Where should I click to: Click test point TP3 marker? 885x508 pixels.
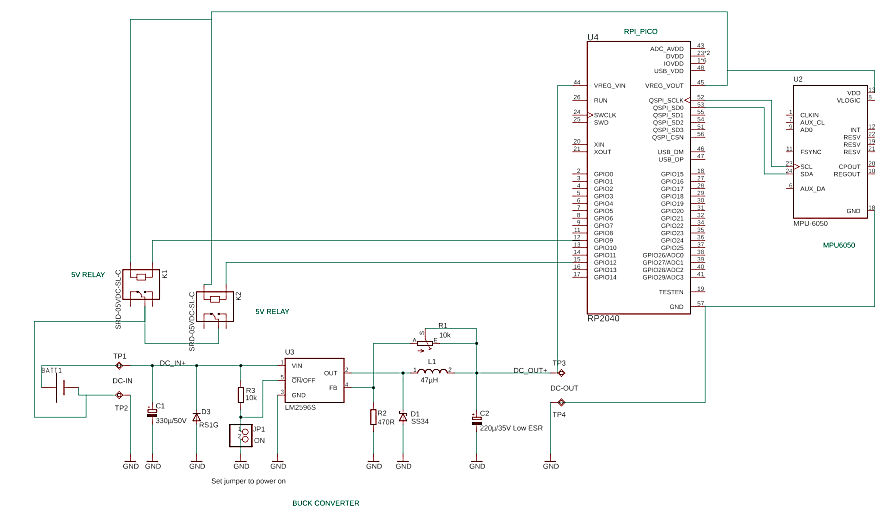pos(561,373)
